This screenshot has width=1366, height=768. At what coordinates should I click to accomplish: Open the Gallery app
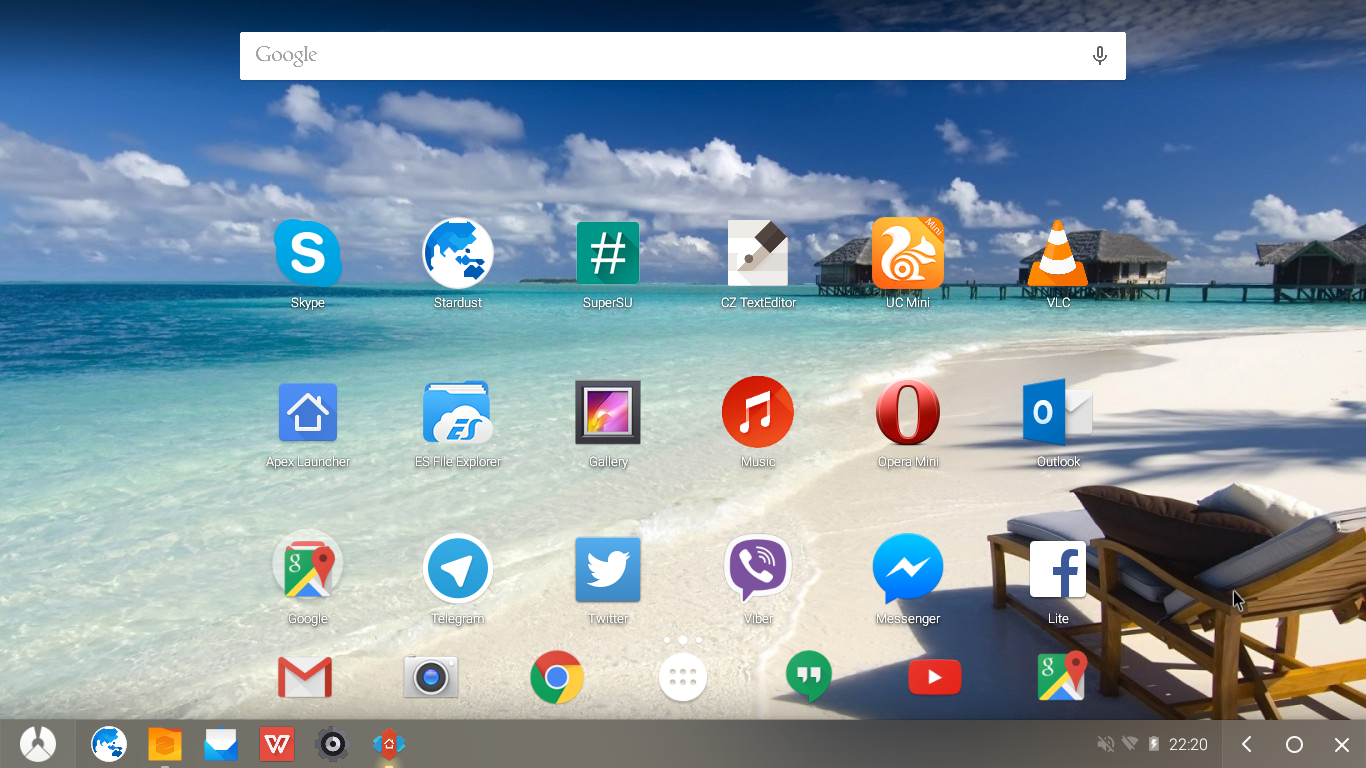click(608, 412)
